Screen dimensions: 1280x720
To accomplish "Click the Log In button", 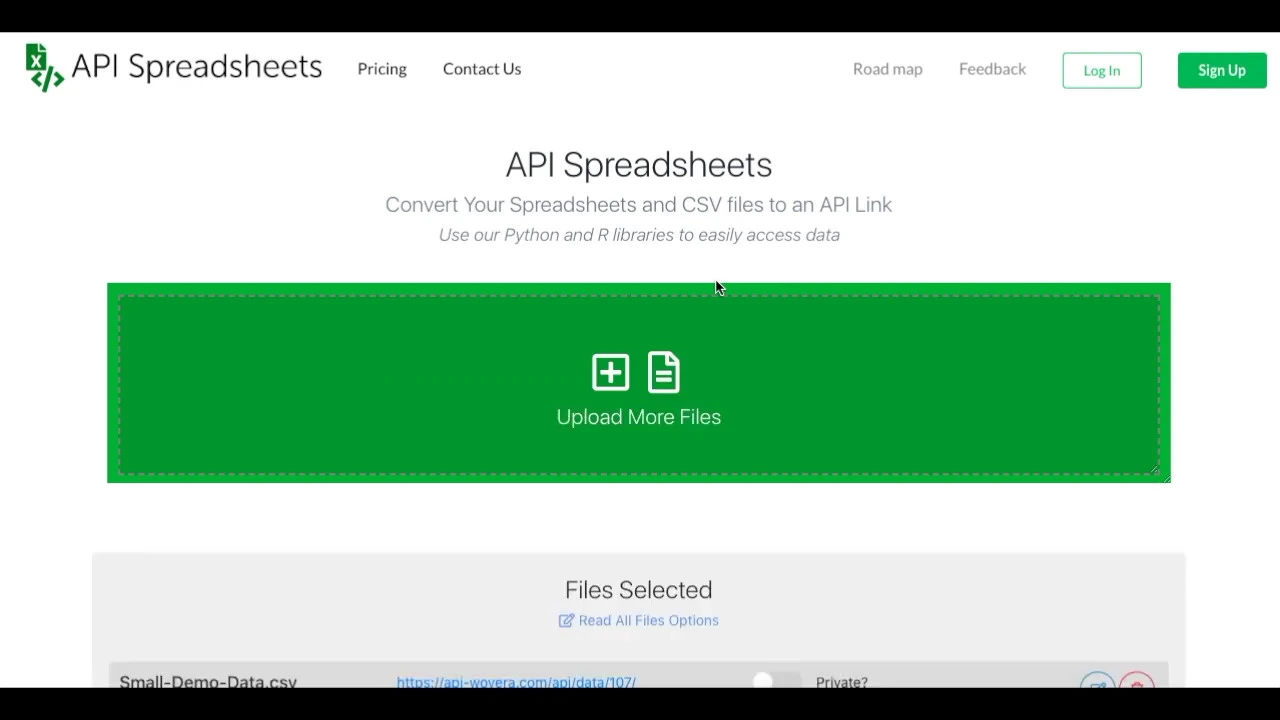I will [1102, 70].
